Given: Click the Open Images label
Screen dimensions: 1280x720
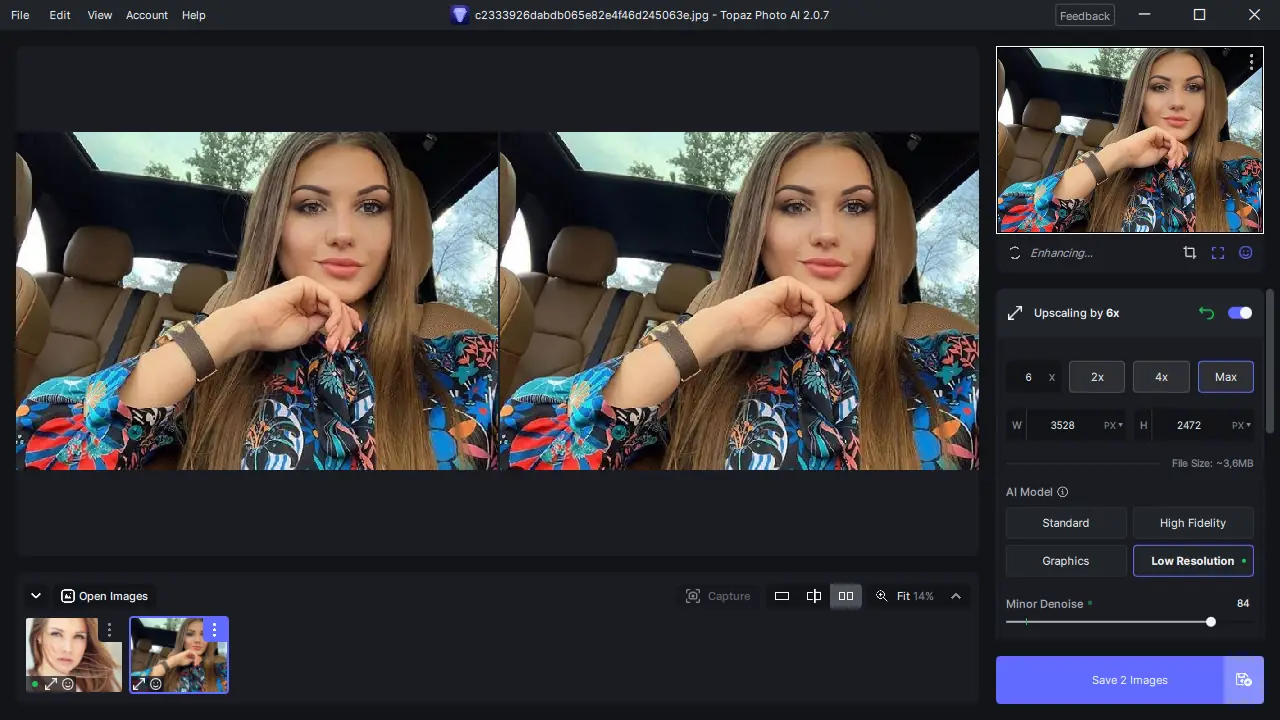Looking at the screenshot, I should point(113,596).
